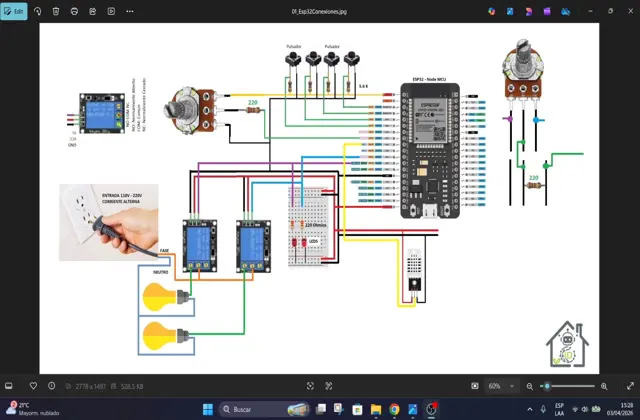Image resolution: width=640 pixels, height=420 pixels.
Task: Open the Windows Start menu
Action: [208, 409]
